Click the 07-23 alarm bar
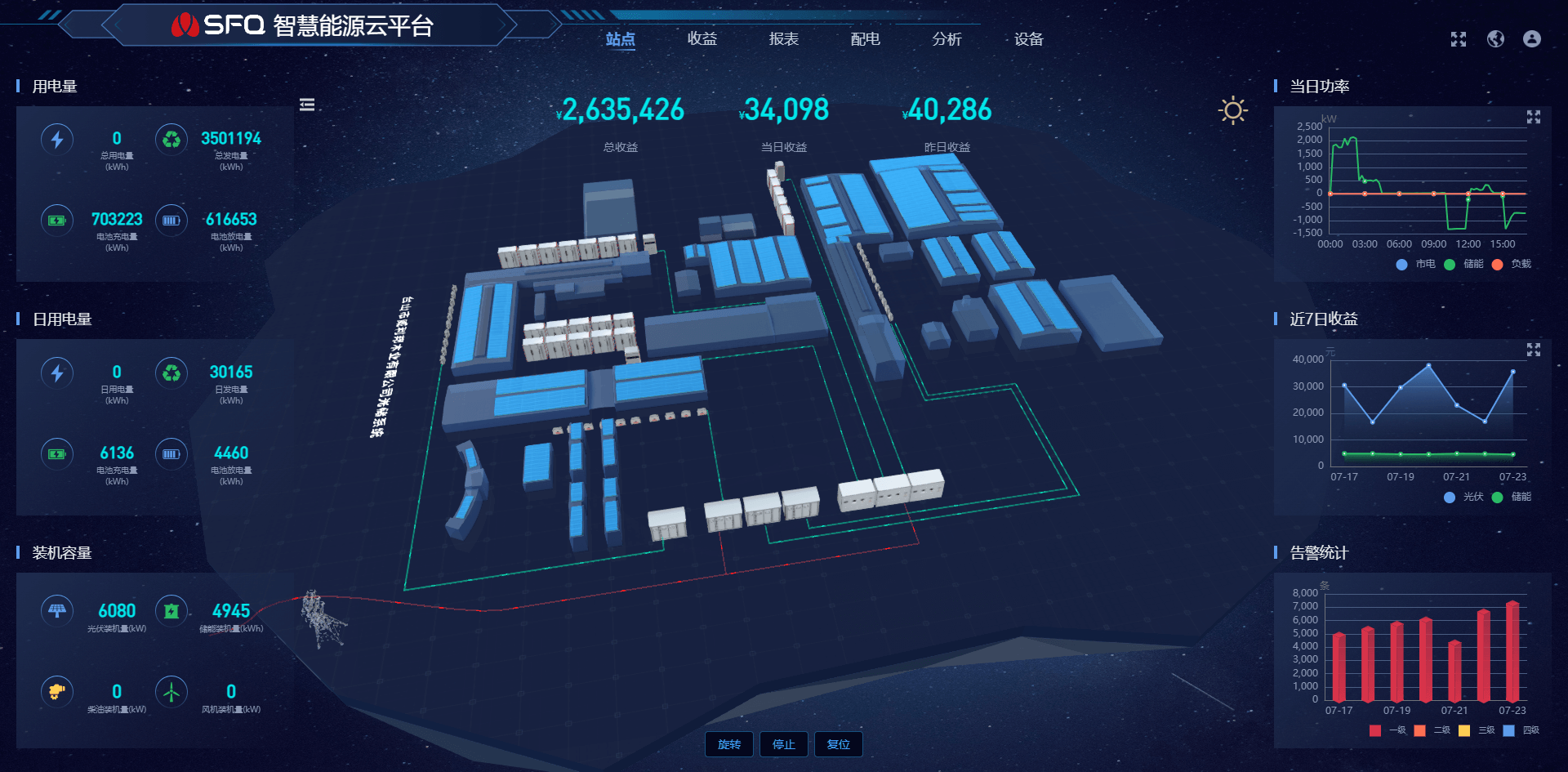 tap(1512, 651)
